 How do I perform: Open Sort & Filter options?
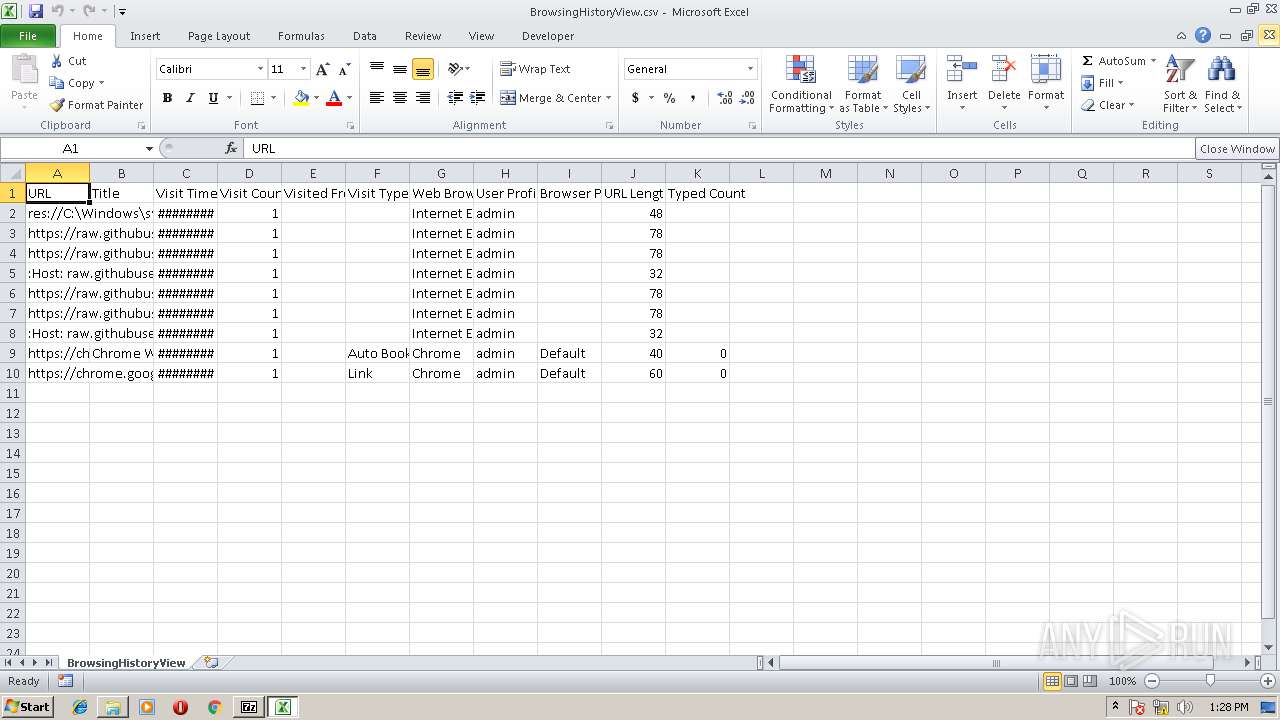[x=1180, y=85]
